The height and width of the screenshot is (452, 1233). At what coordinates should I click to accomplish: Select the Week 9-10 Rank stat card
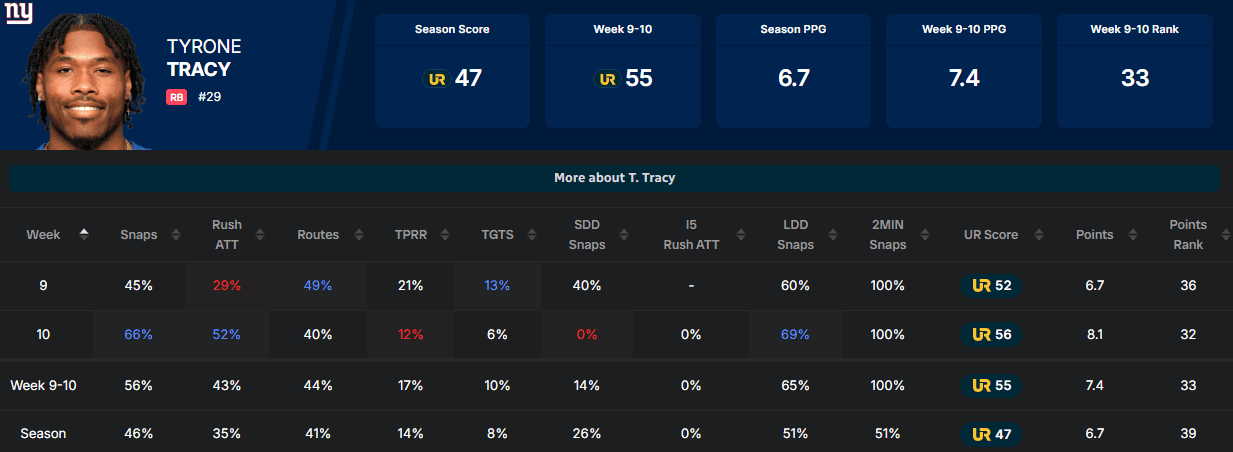click(1134, 70)
